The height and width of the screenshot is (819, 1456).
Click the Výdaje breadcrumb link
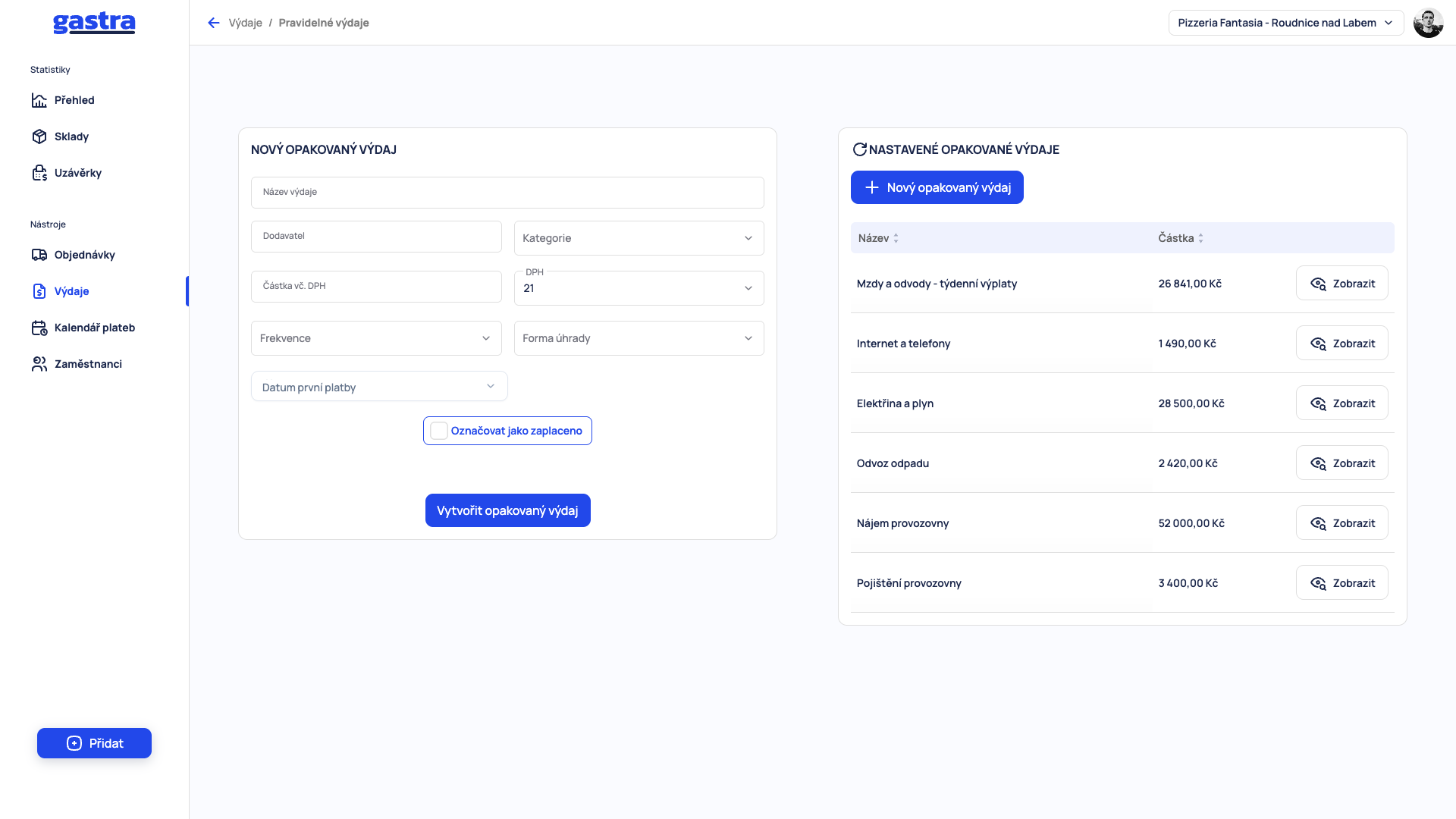(245, 23)
